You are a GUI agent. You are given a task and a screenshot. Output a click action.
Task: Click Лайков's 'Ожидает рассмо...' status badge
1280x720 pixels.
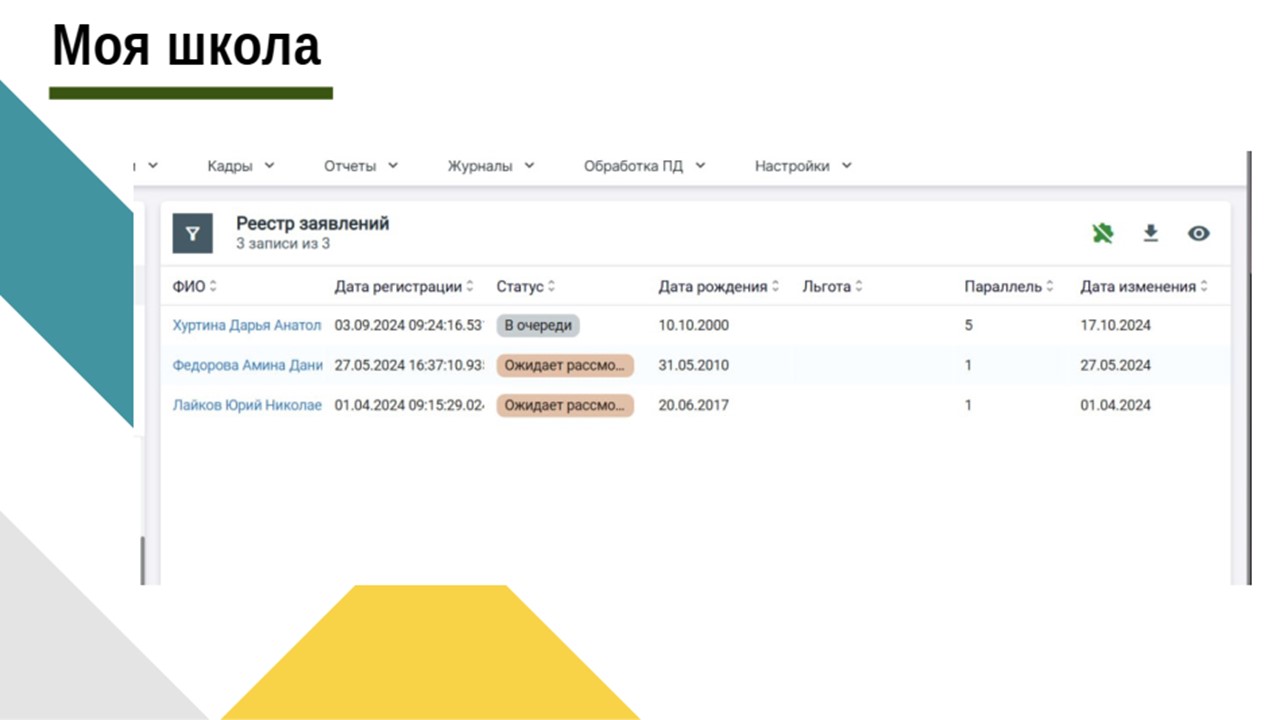(565, 405)
